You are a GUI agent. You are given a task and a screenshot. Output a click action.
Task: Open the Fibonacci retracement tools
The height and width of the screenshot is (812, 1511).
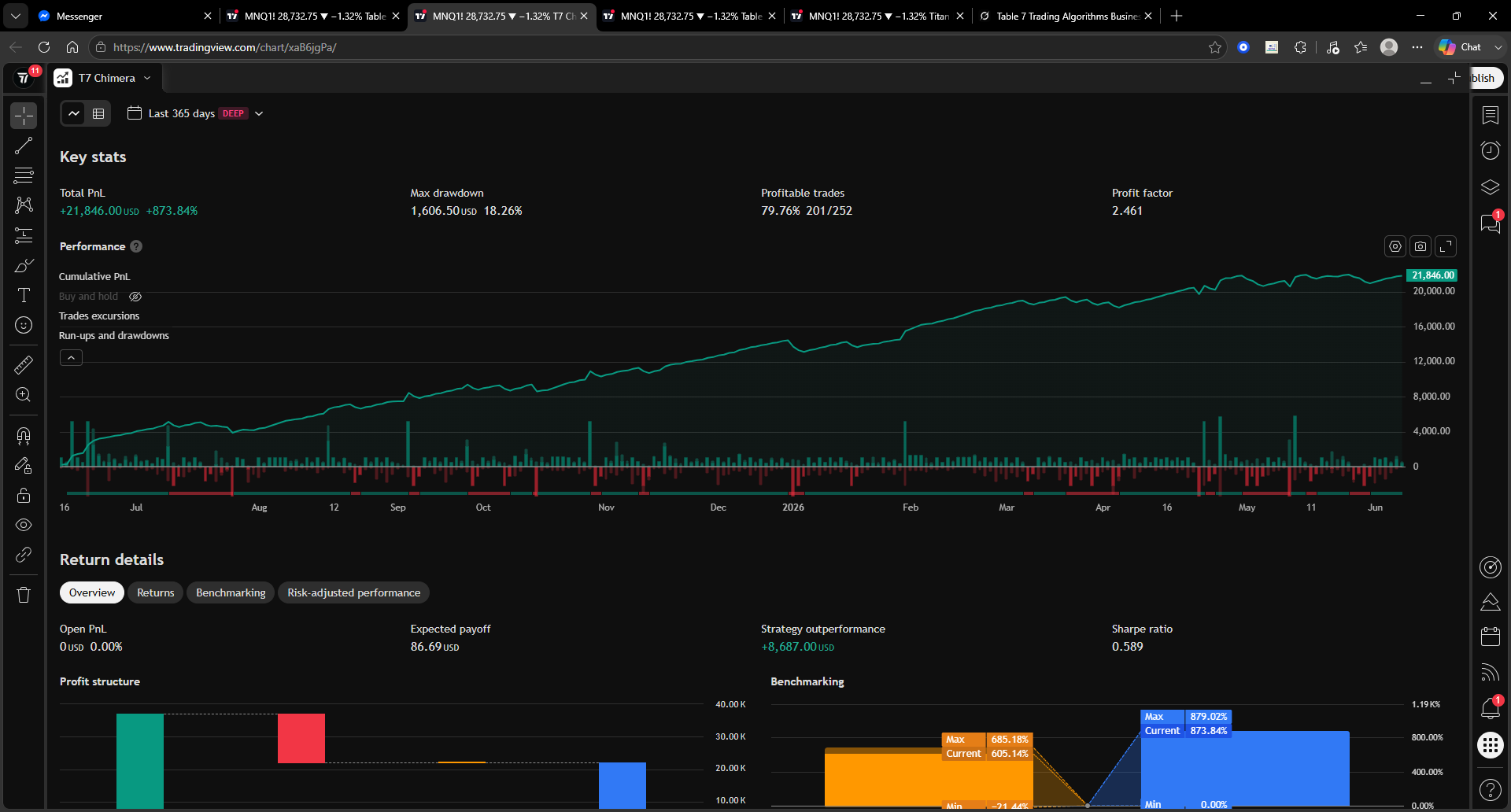point(24,175)
